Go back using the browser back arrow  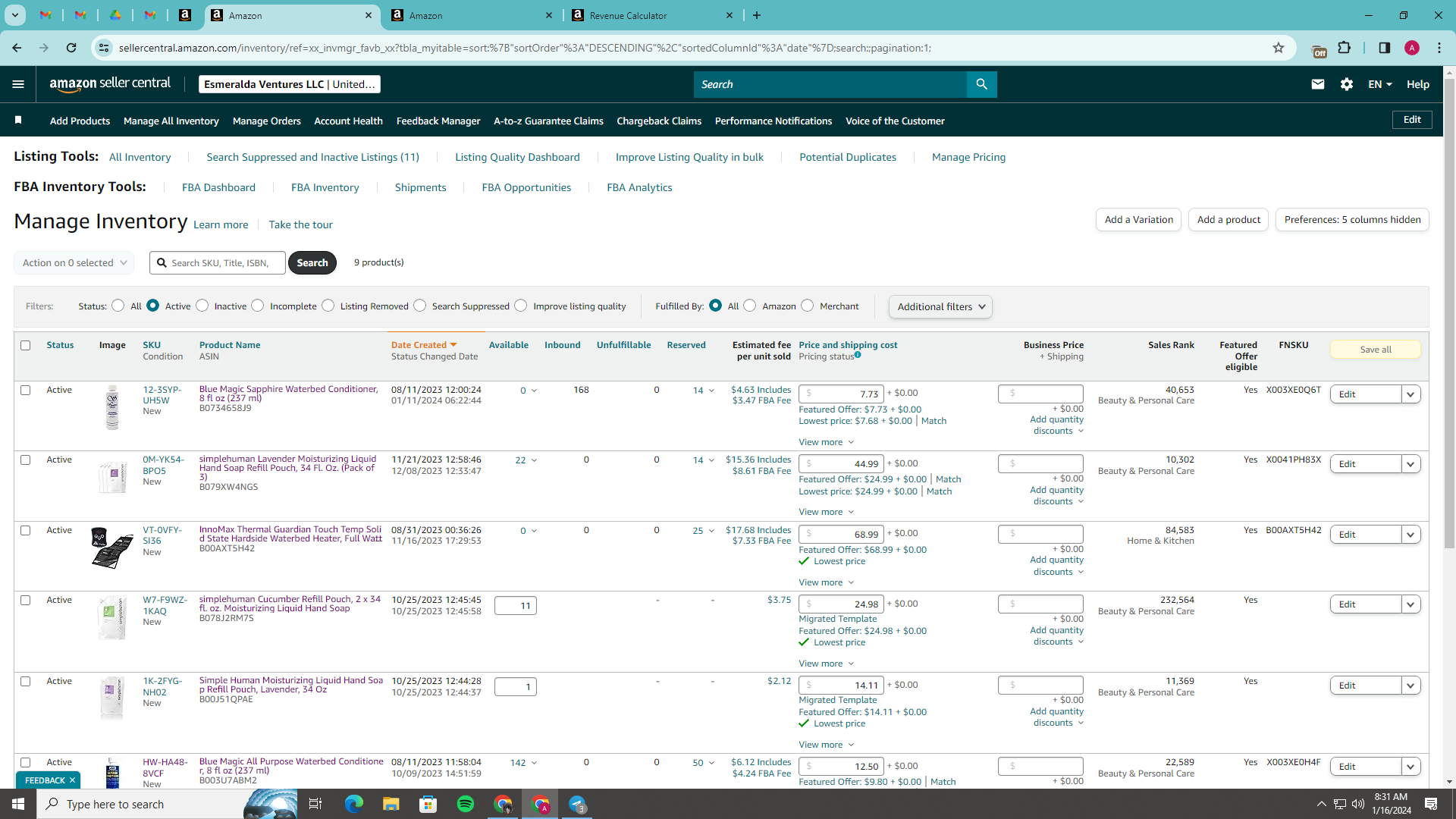pos(17,48)
